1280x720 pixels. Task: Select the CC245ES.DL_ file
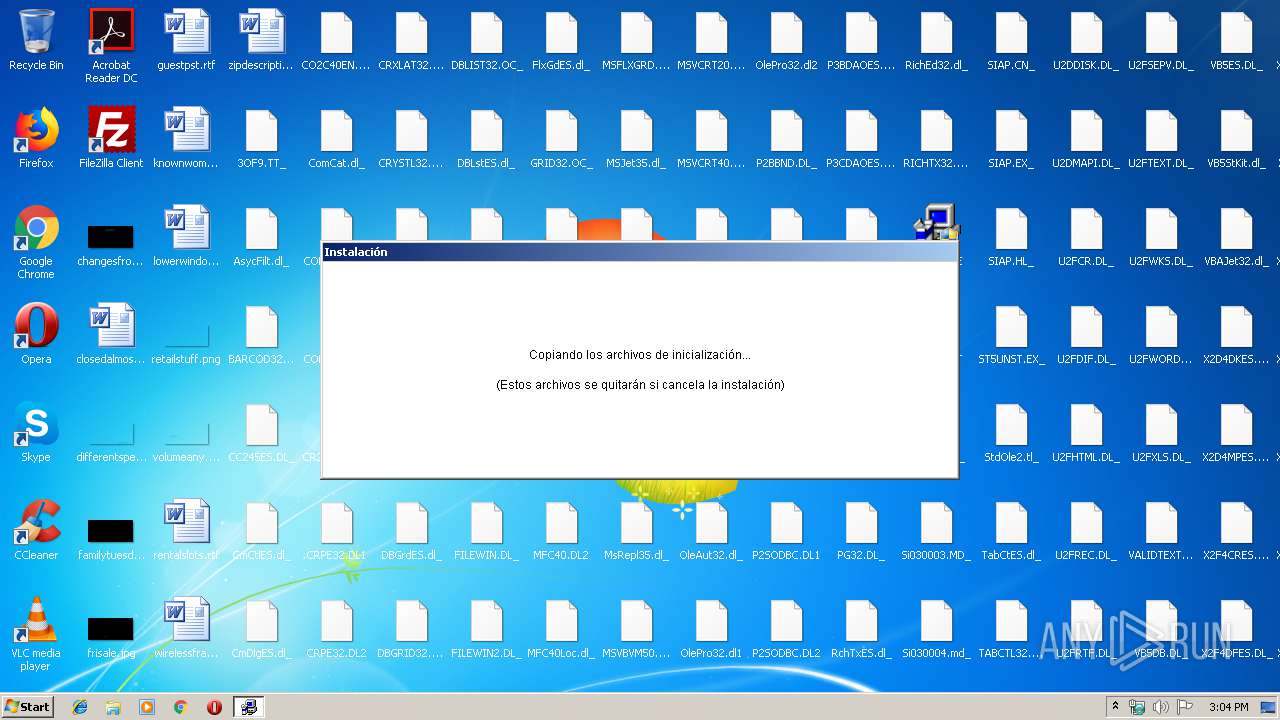click(x=261, y=432)
